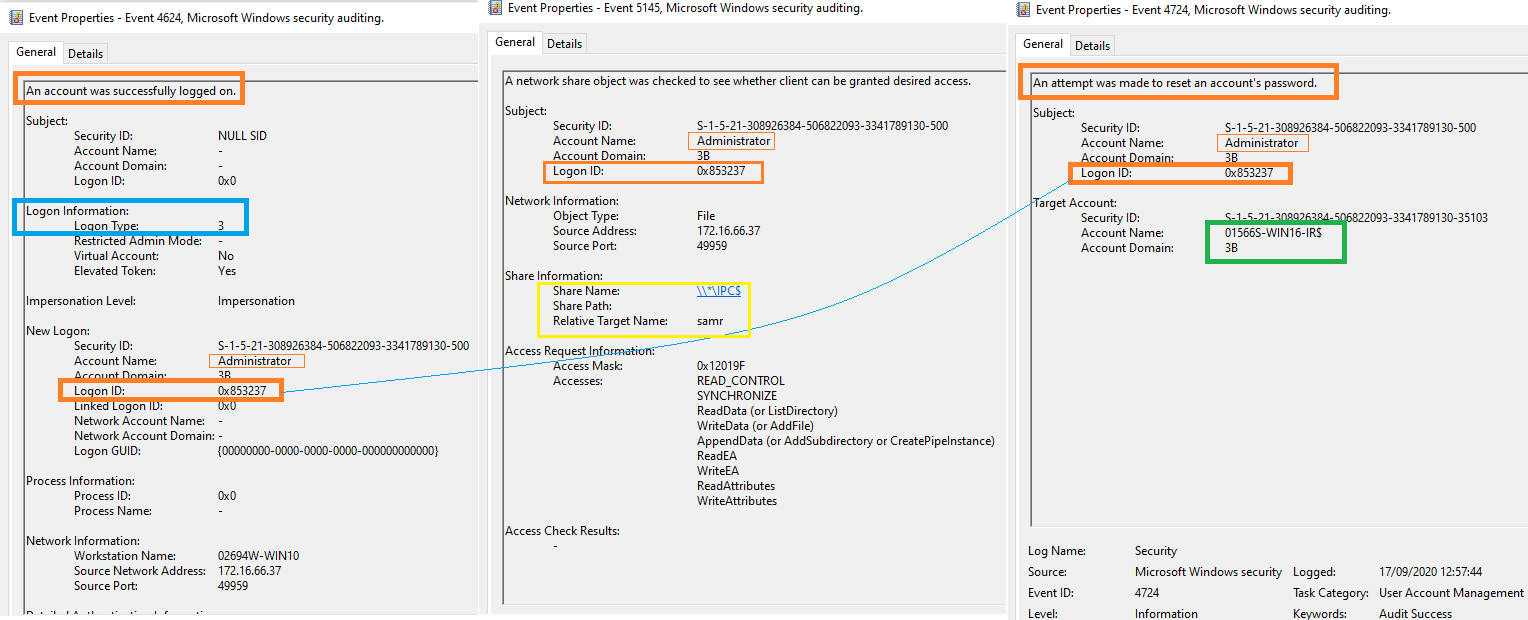This screenshot has width=1528, height=620.
Task: Click Relative Target Name samr value
Action: 710,321
